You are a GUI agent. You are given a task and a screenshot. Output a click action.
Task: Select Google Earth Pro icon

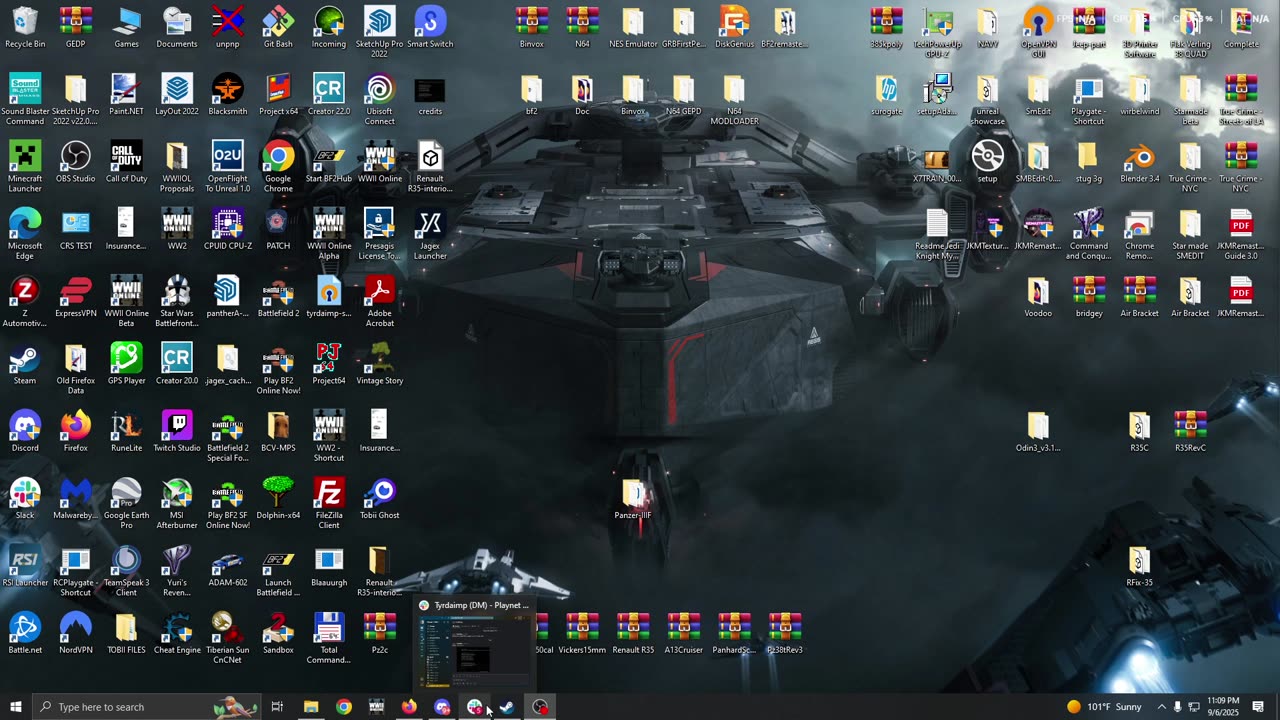(126, 502)
